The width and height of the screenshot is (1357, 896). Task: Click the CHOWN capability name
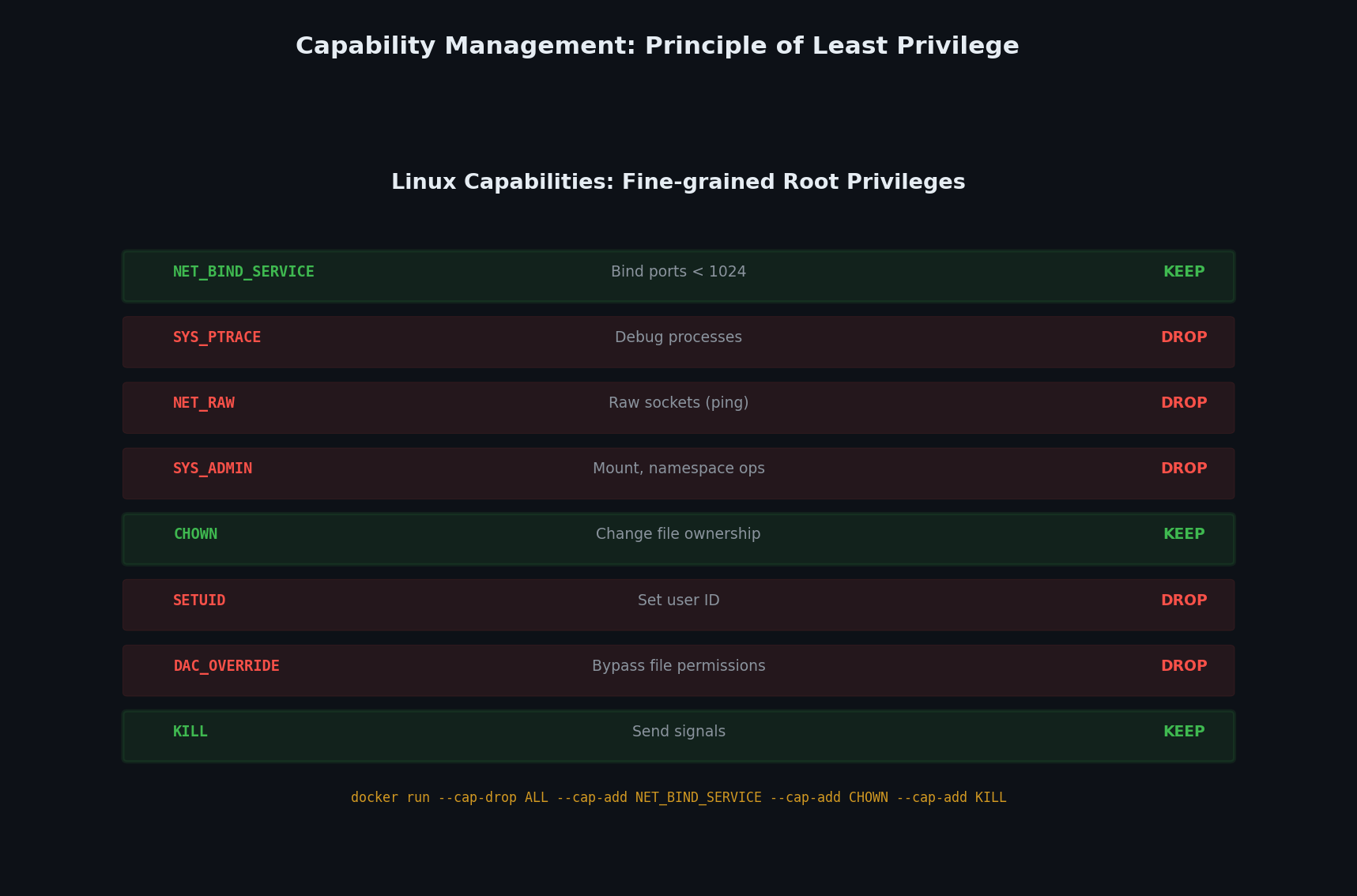click(195, 534)
